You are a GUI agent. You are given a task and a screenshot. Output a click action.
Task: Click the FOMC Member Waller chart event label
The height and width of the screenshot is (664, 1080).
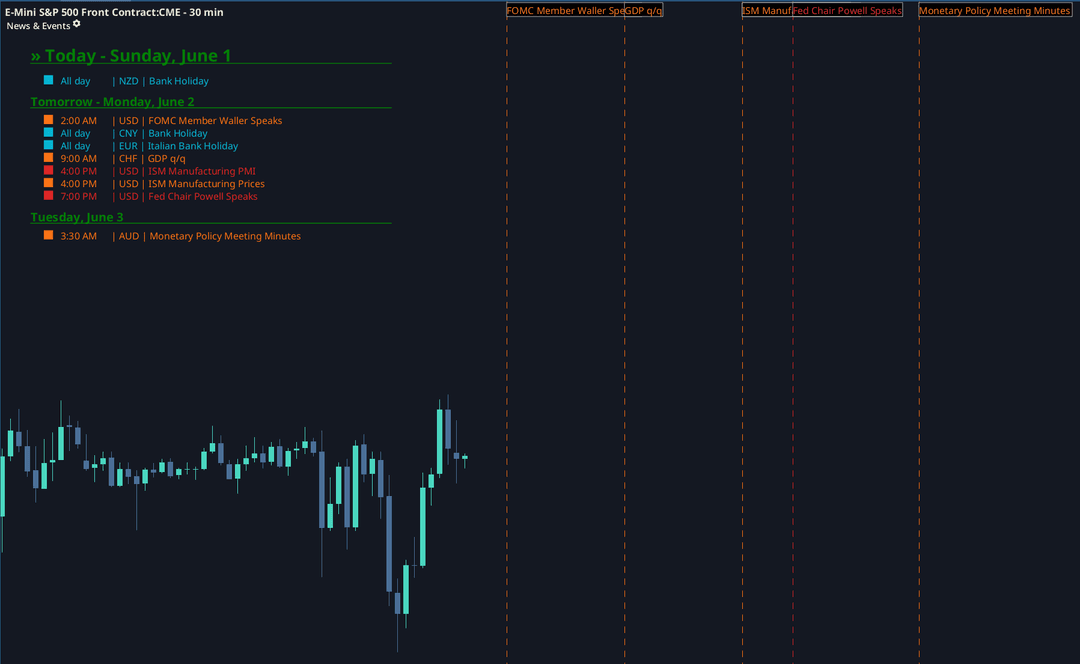point(565,10)
